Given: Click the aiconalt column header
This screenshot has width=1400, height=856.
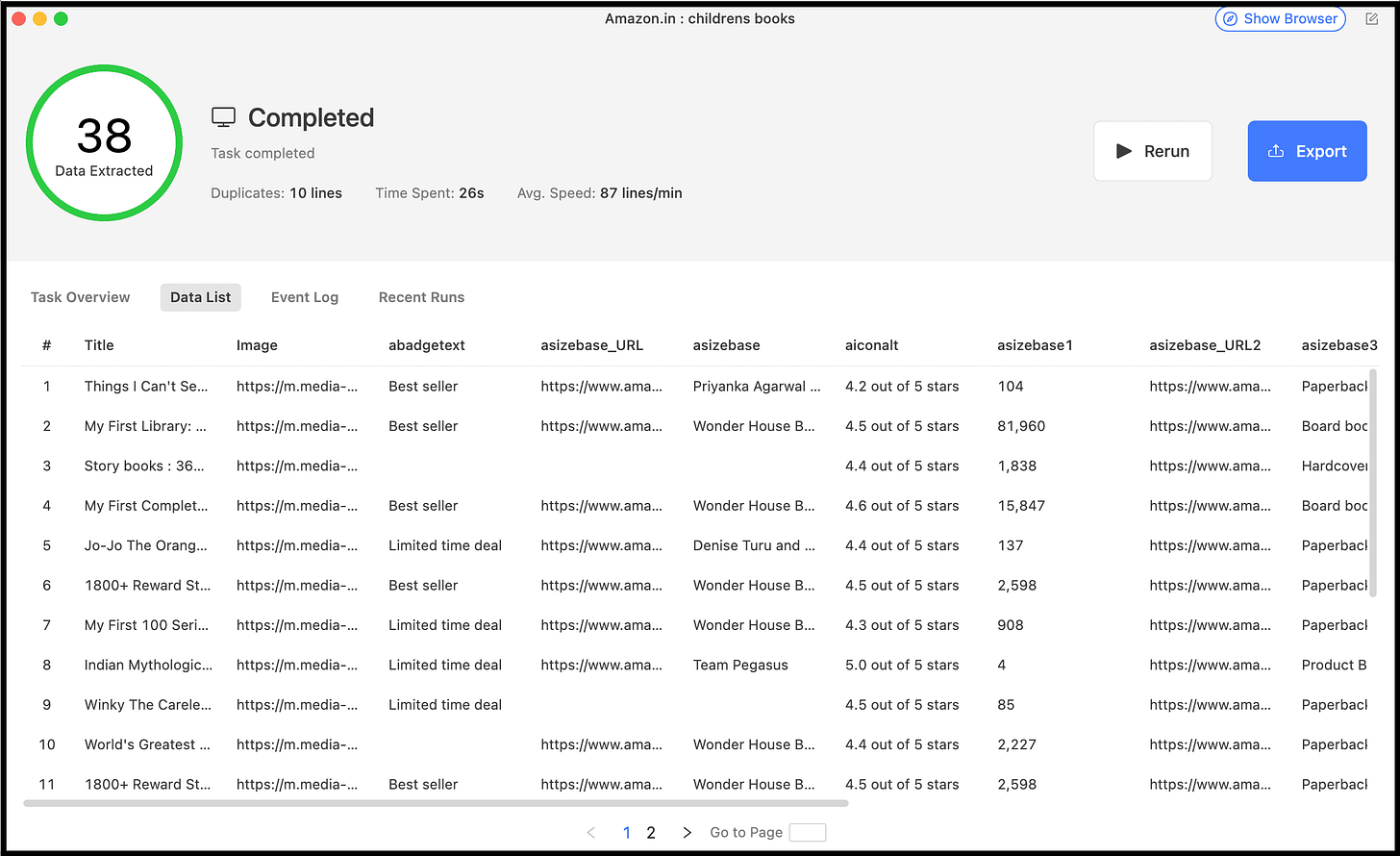Looking at the screenshot, I should click(x=872, y=345).
